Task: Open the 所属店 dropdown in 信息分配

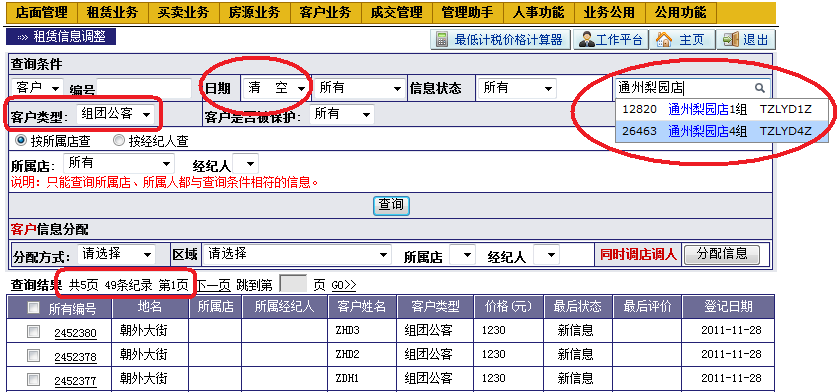Action: pos(462,255)
